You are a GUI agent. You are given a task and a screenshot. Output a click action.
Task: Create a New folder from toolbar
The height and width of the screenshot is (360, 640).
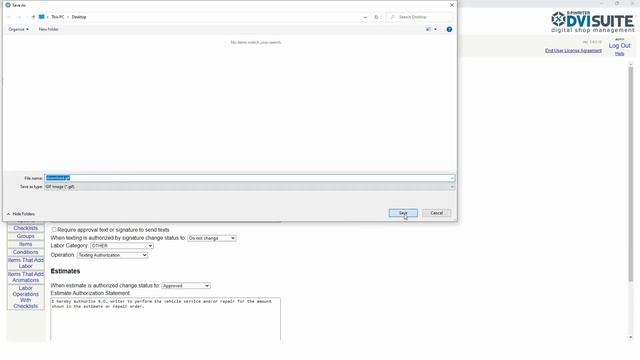[x=49, y=29]
